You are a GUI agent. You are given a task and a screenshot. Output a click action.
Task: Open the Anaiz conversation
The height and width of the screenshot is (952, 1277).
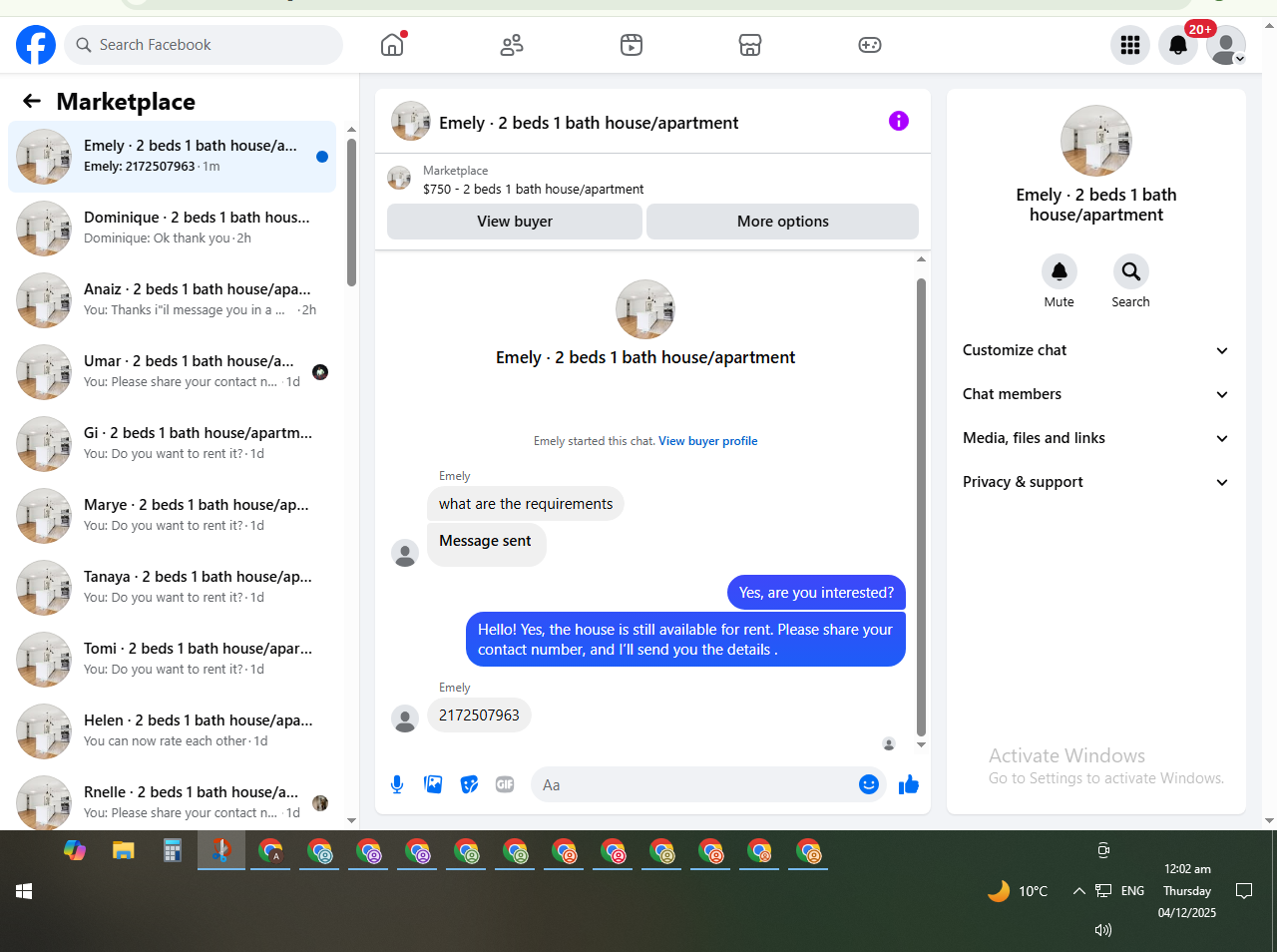[172, 300]
